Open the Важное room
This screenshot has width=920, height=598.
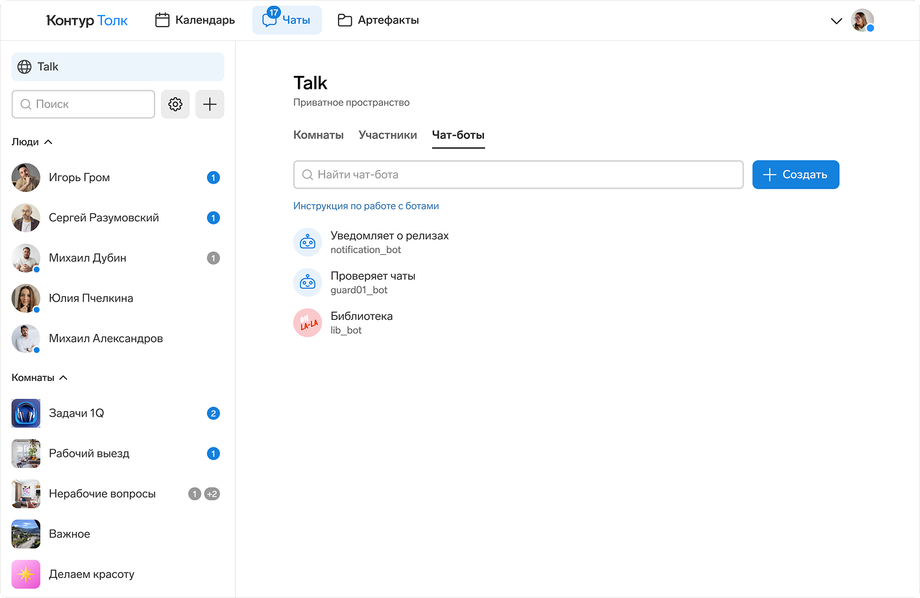pos(118,533)
